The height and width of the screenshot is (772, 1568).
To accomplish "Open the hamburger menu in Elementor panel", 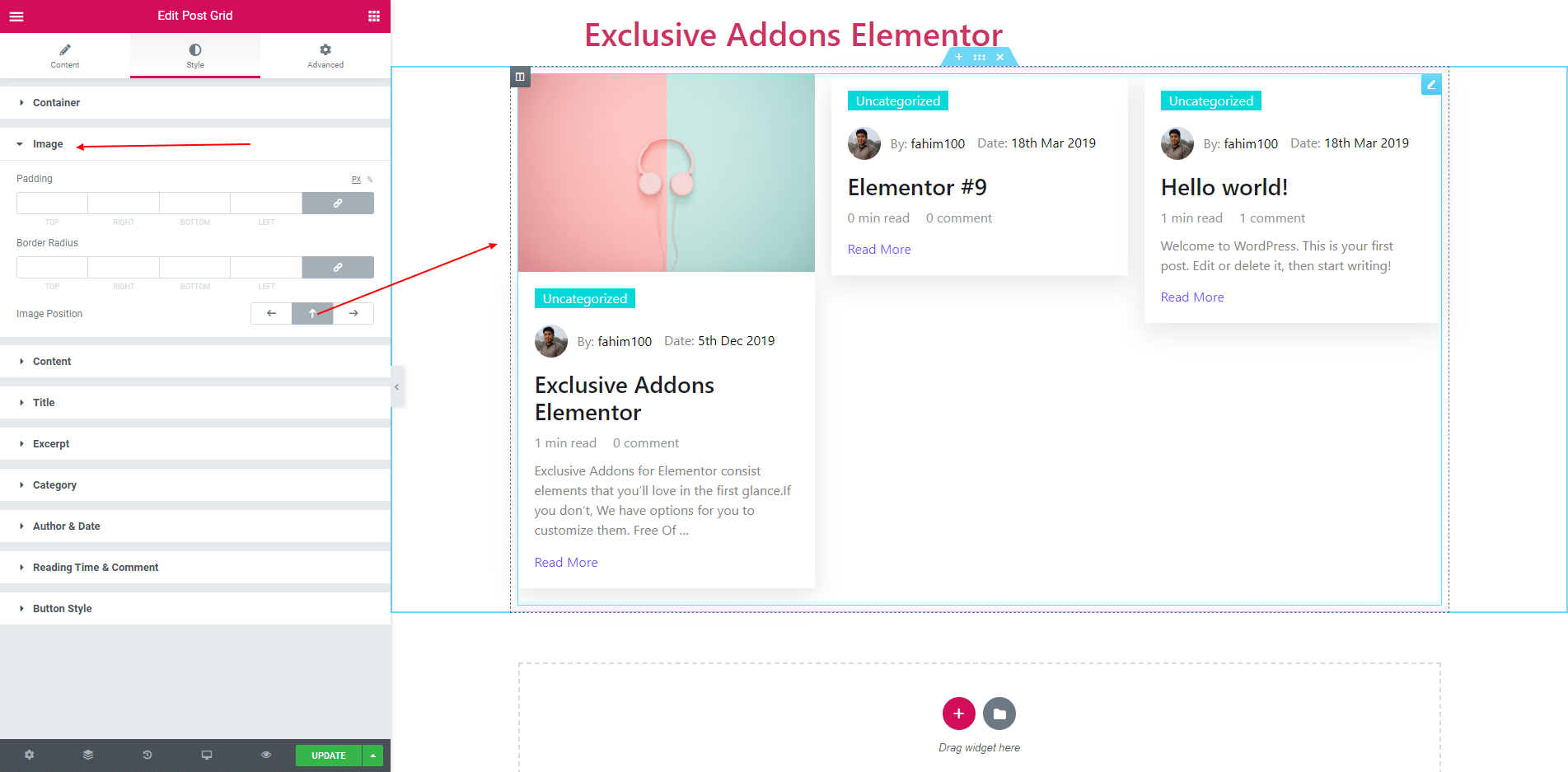I will [x=16, y=16].
